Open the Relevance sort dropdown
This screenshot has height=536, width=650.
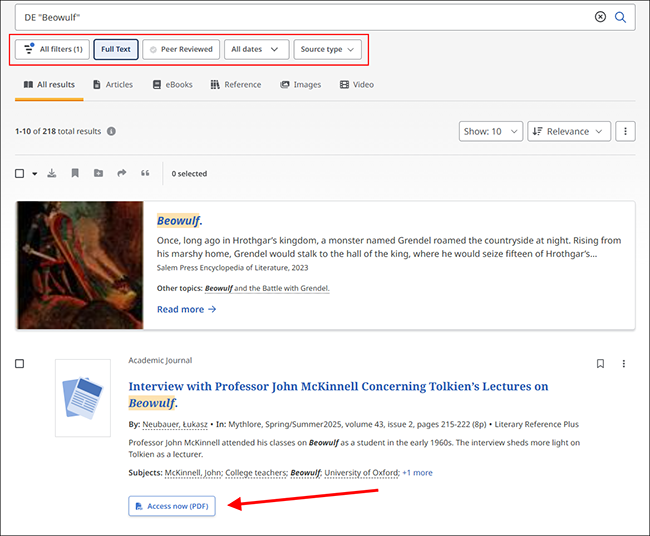pyautogui.click(x=569, y=131)
